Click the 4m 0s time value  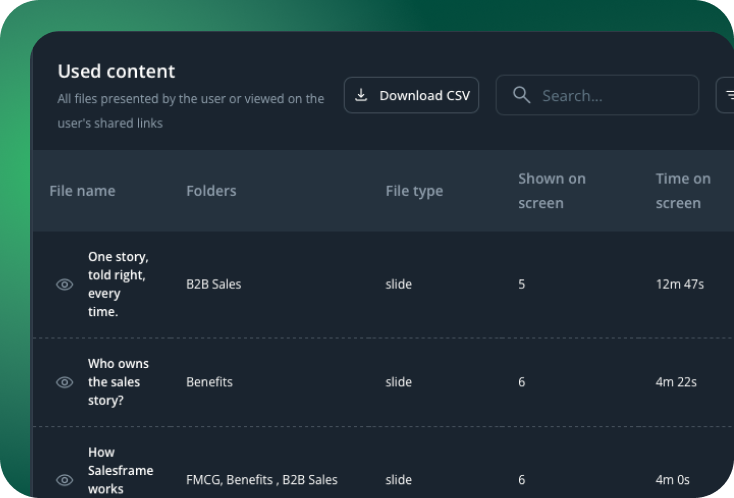(x=672, y=480)
